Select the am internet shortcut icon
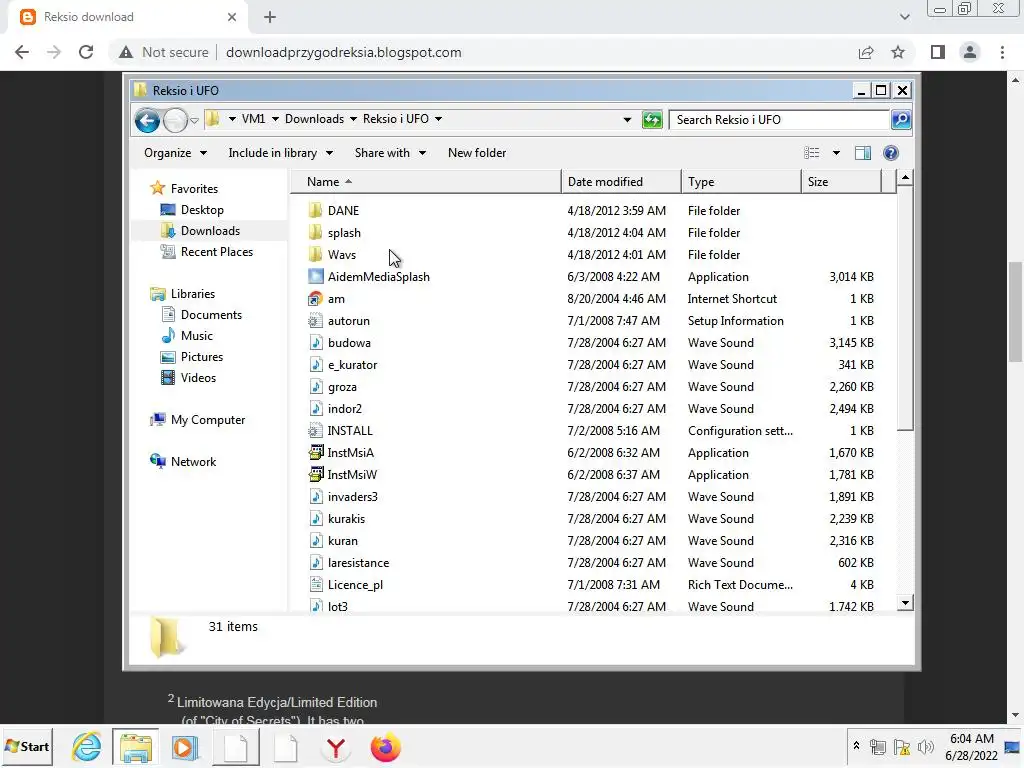The image size is (1024, 768). point(315,299)
